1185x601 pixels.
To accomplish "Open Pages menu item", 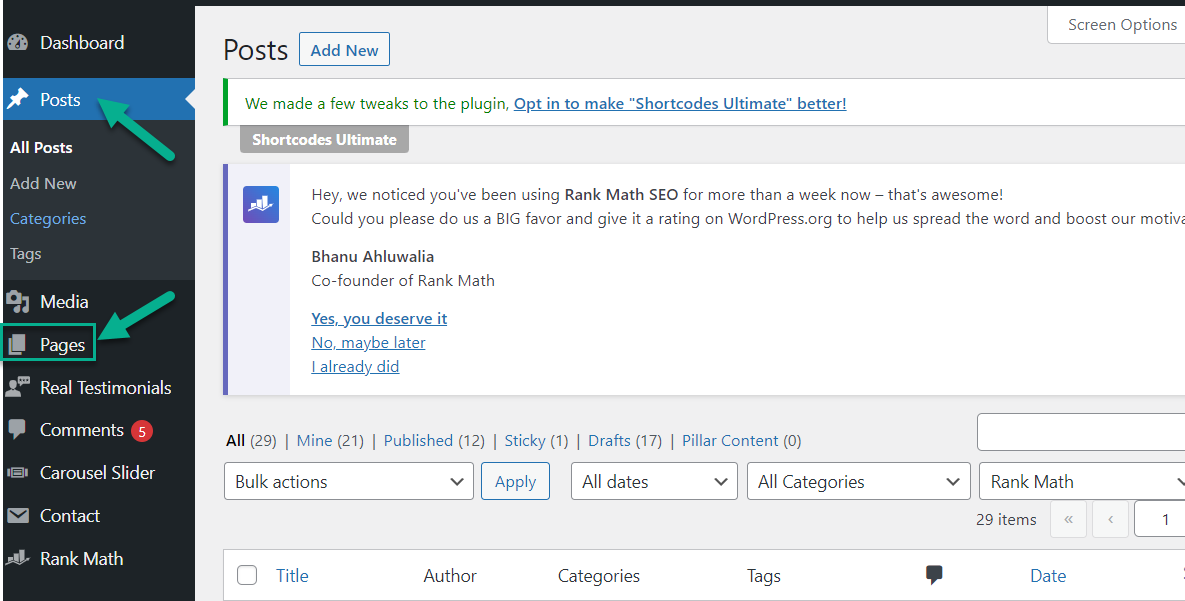I will (x=62, y=345).
